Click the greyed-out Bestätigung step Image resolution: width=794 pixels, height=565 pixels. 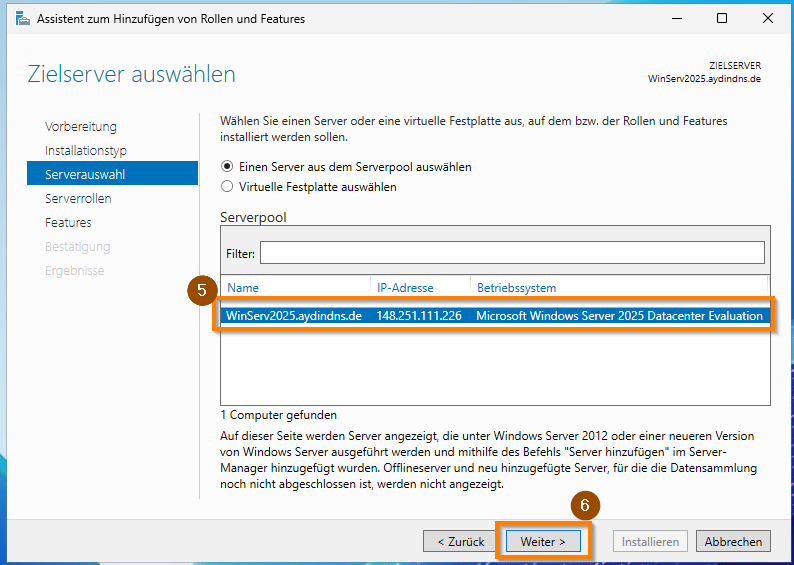click(77, 247)
